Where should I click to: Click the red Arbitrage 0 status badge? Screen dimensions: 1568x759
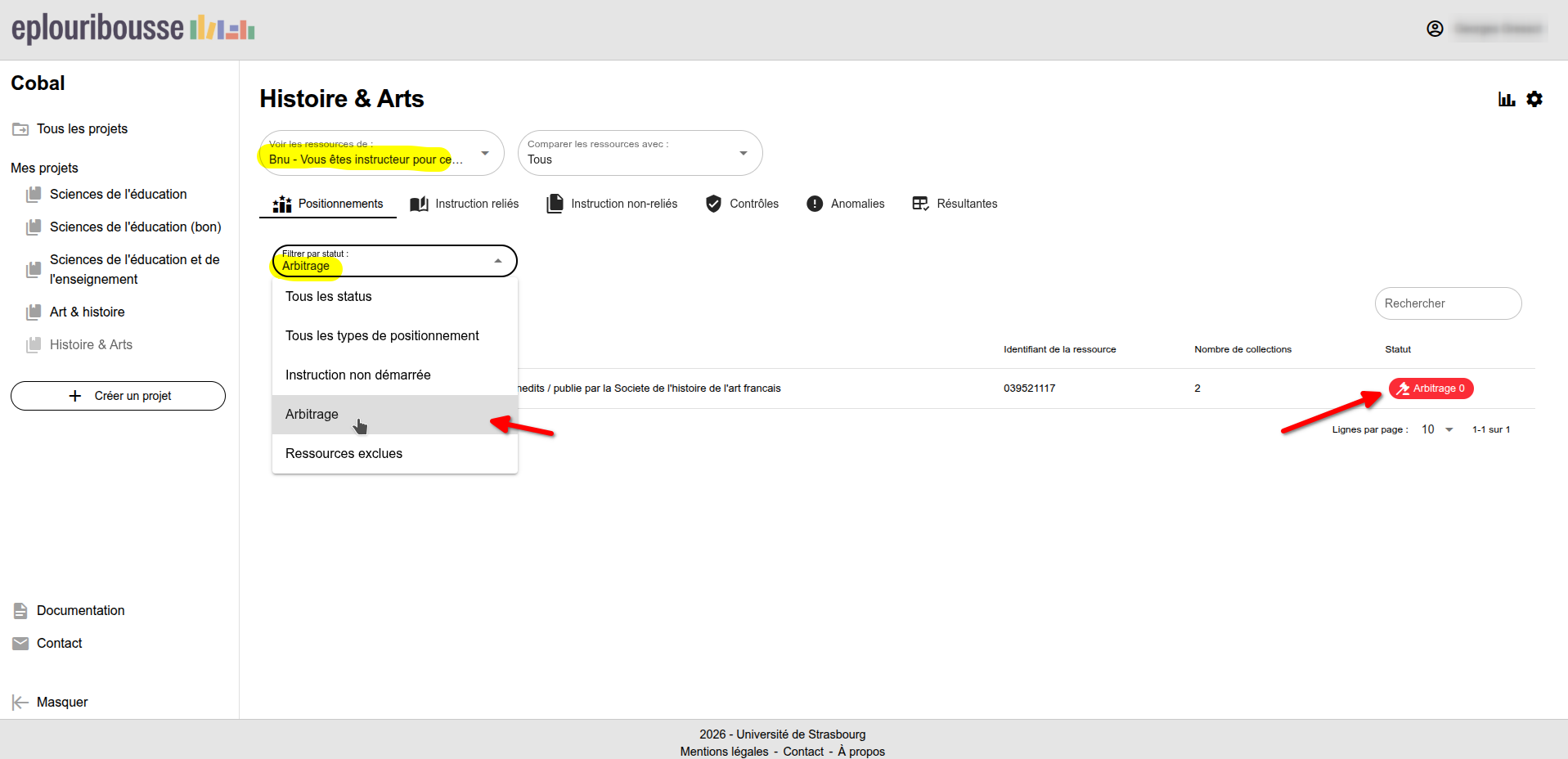(1431, 388)
